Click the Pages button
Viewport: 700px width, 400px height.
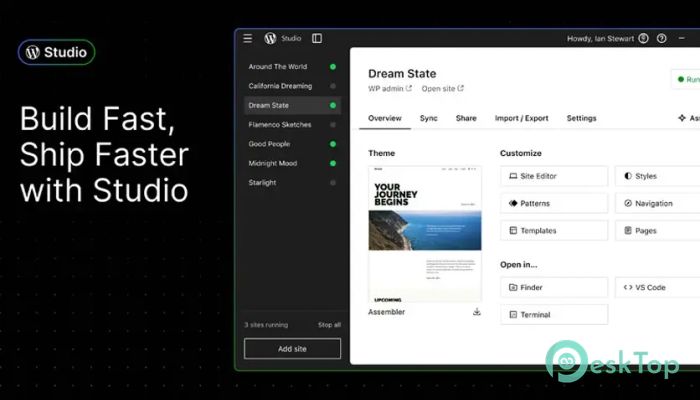(658, 231)
